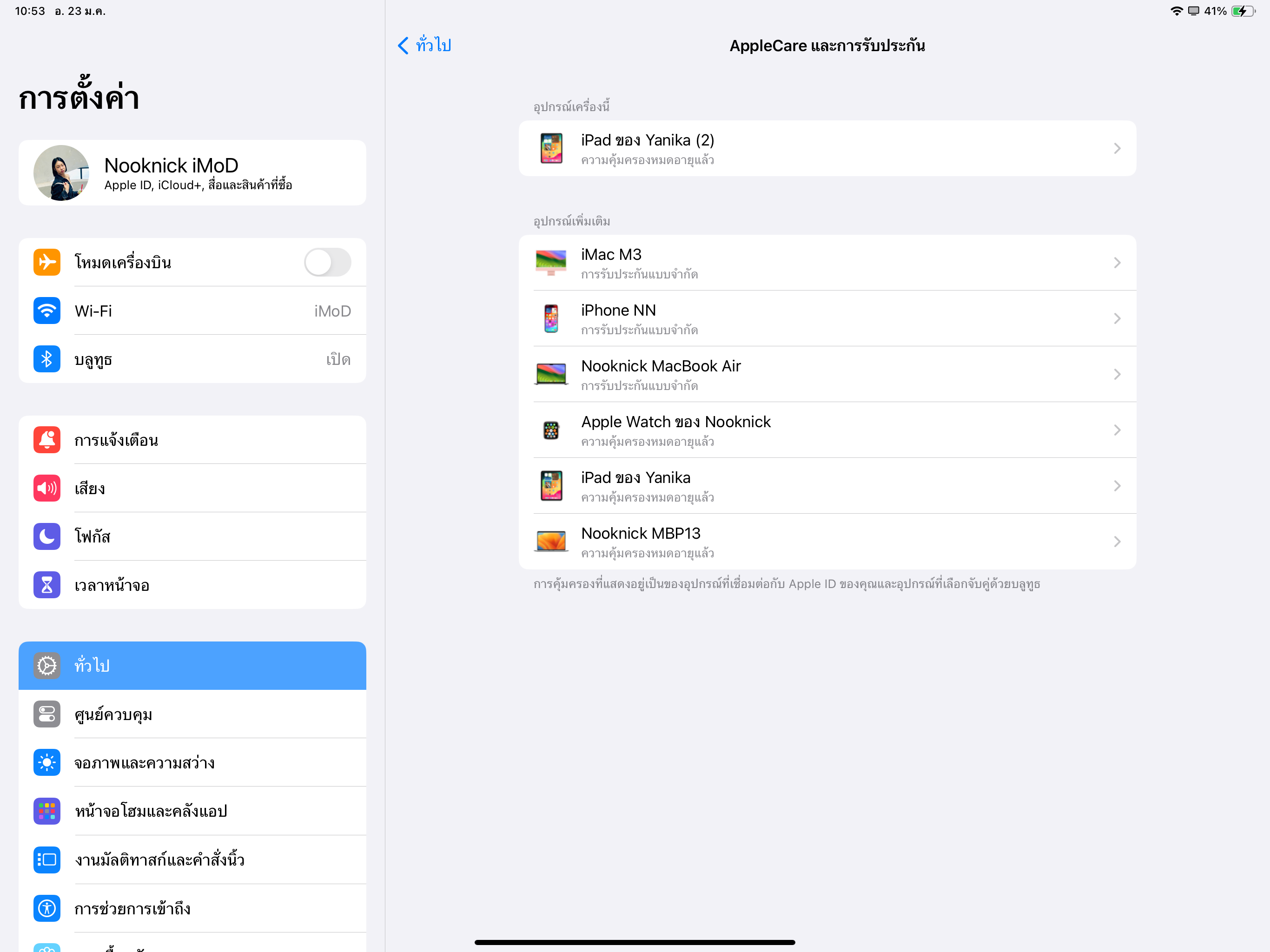Toggle the Airplane Mode switch
1270x952 pixels.
click(327, 262)
